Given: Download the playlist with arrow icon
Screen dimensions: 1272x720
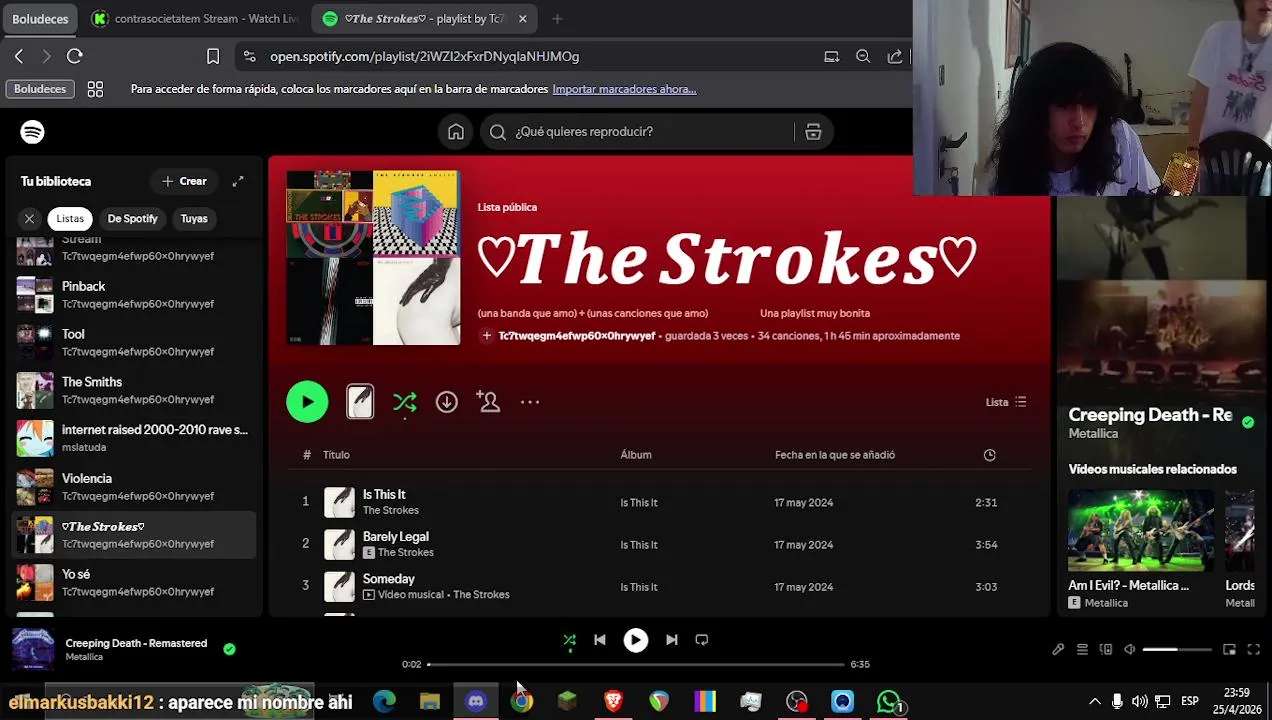Looking at the screenshot, I should (446, 402).
